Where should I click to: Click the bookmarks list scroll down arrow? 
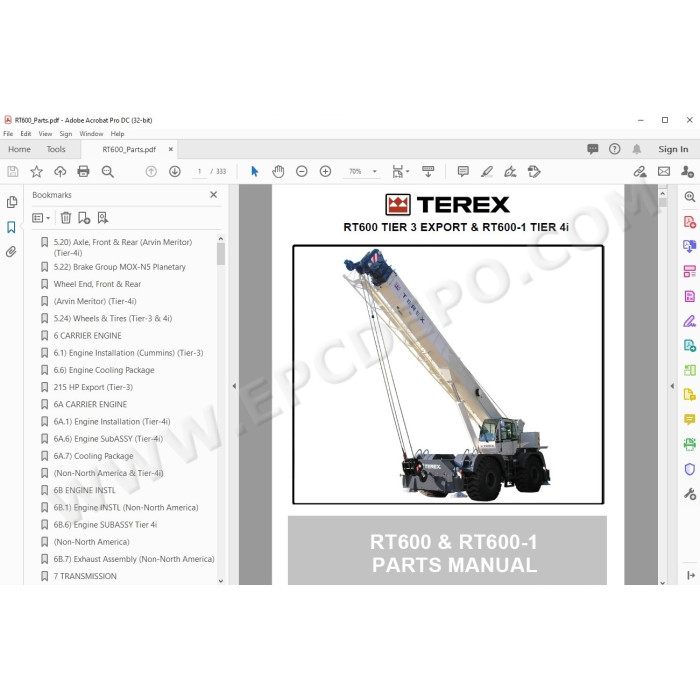coord(221,581)
